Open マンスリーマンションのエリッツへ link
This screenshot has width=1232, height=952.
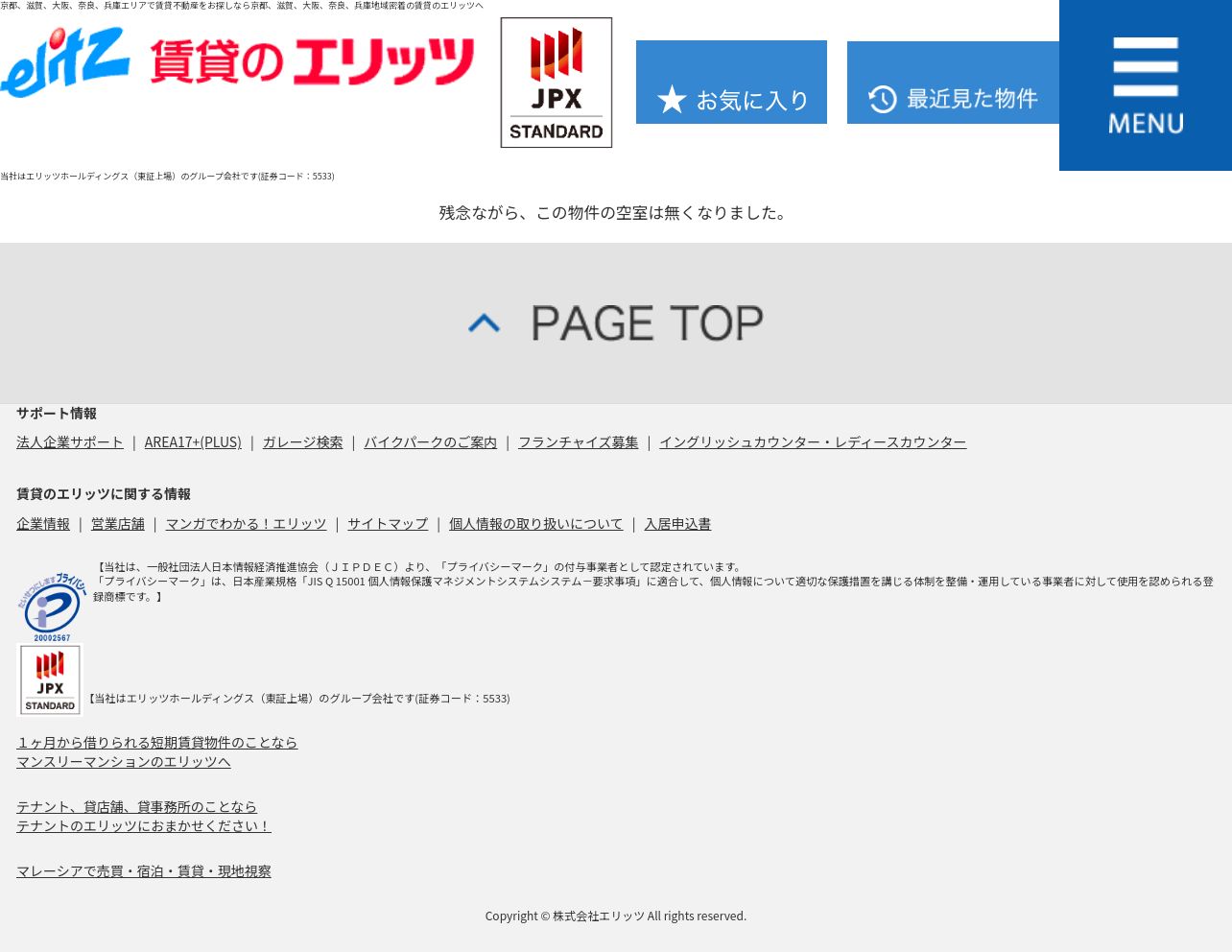(x=124, y=761)
